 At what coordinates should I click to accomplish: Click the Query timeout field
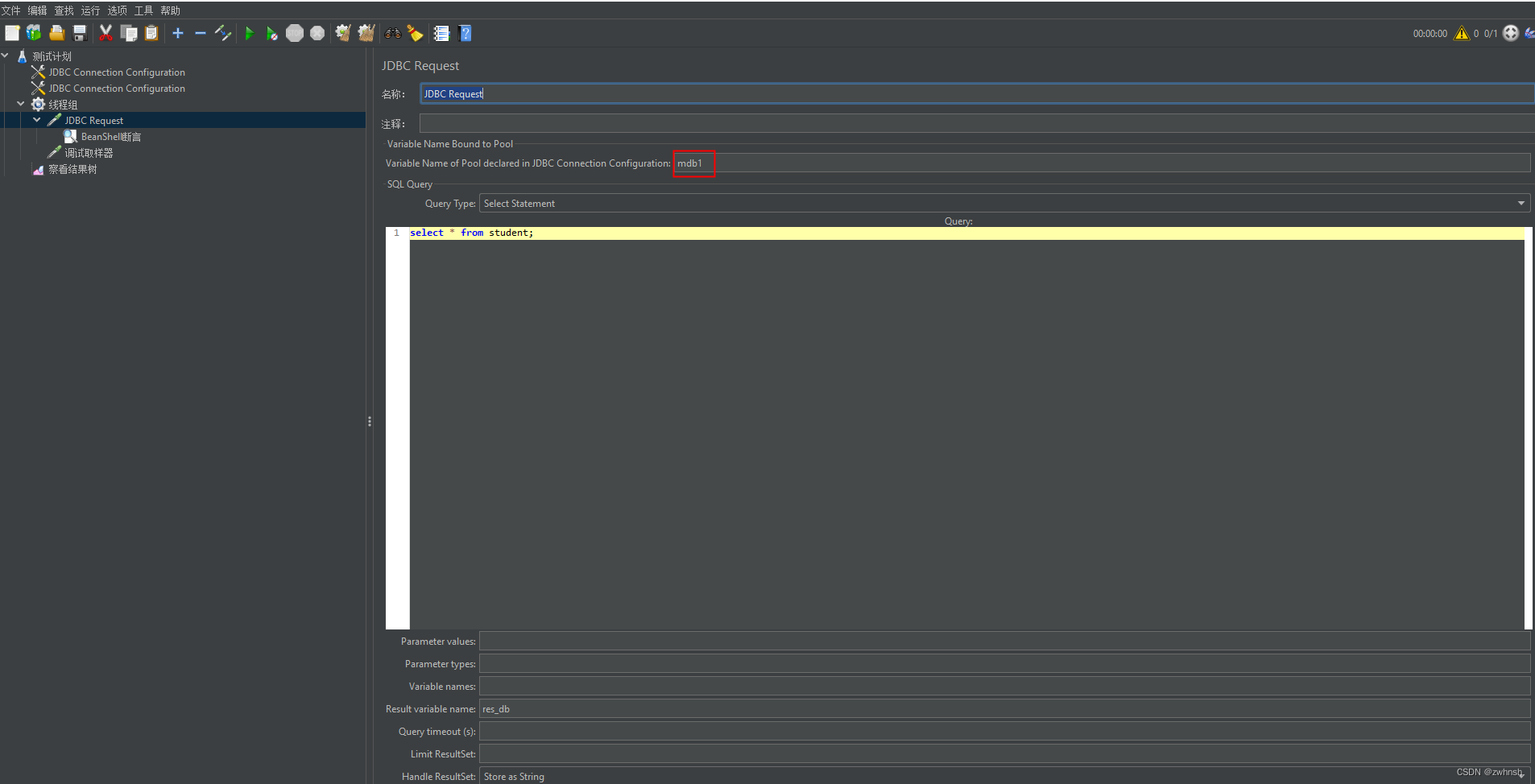pos(1004,731)
